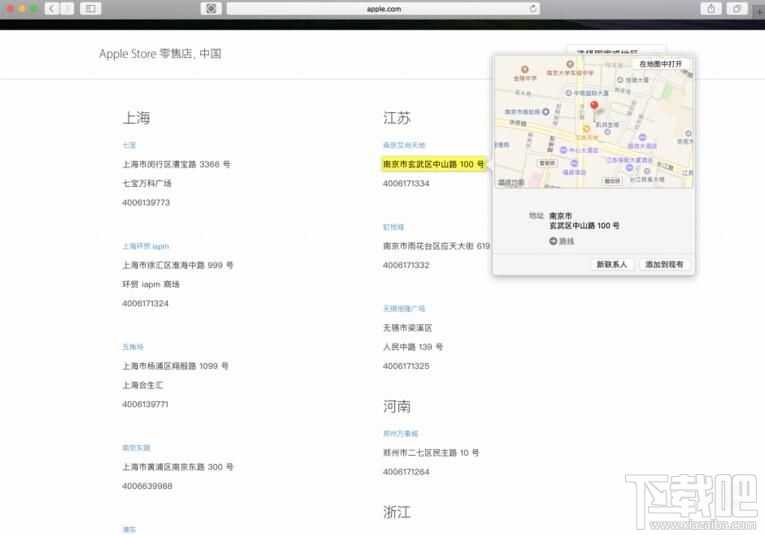This screenshot has width=765, height=535.
Task: Click phone number 4006639988
Action: coord(147,486)
